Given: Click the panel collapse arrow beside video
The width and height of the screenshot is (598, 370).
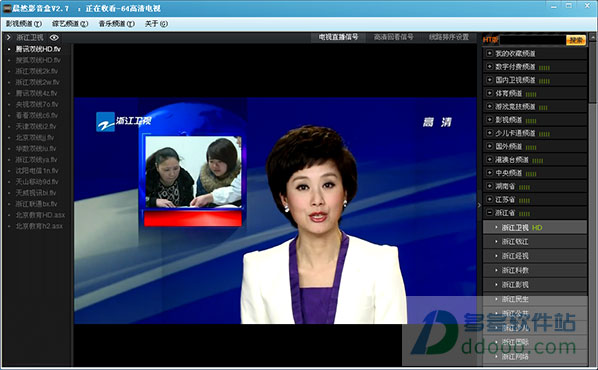Looking at the screenshot, I should click(x=479, y=205).
